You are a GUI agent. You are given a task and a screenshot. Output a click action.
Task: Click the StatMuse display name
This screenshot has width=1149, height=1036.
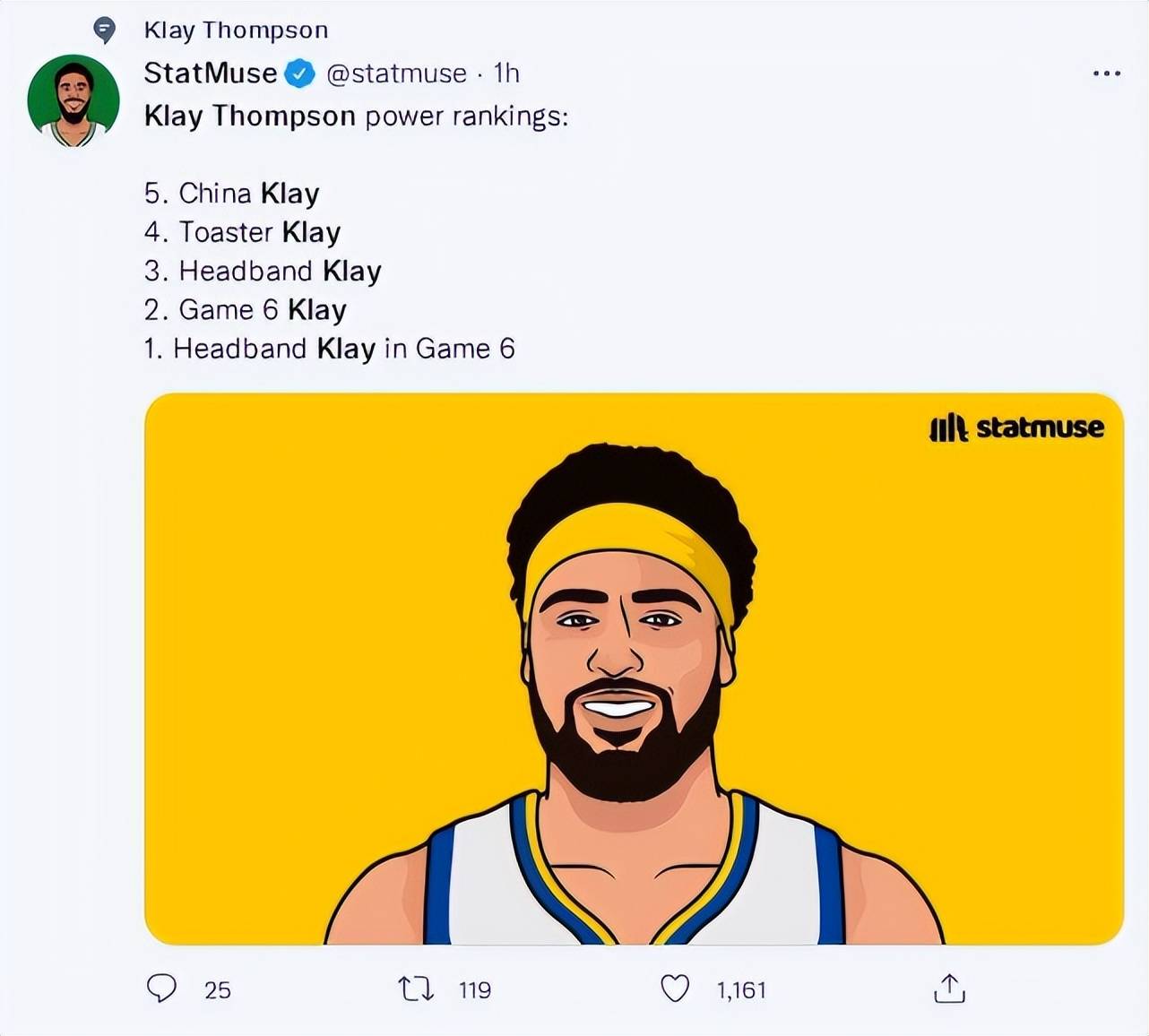(211, 73)
